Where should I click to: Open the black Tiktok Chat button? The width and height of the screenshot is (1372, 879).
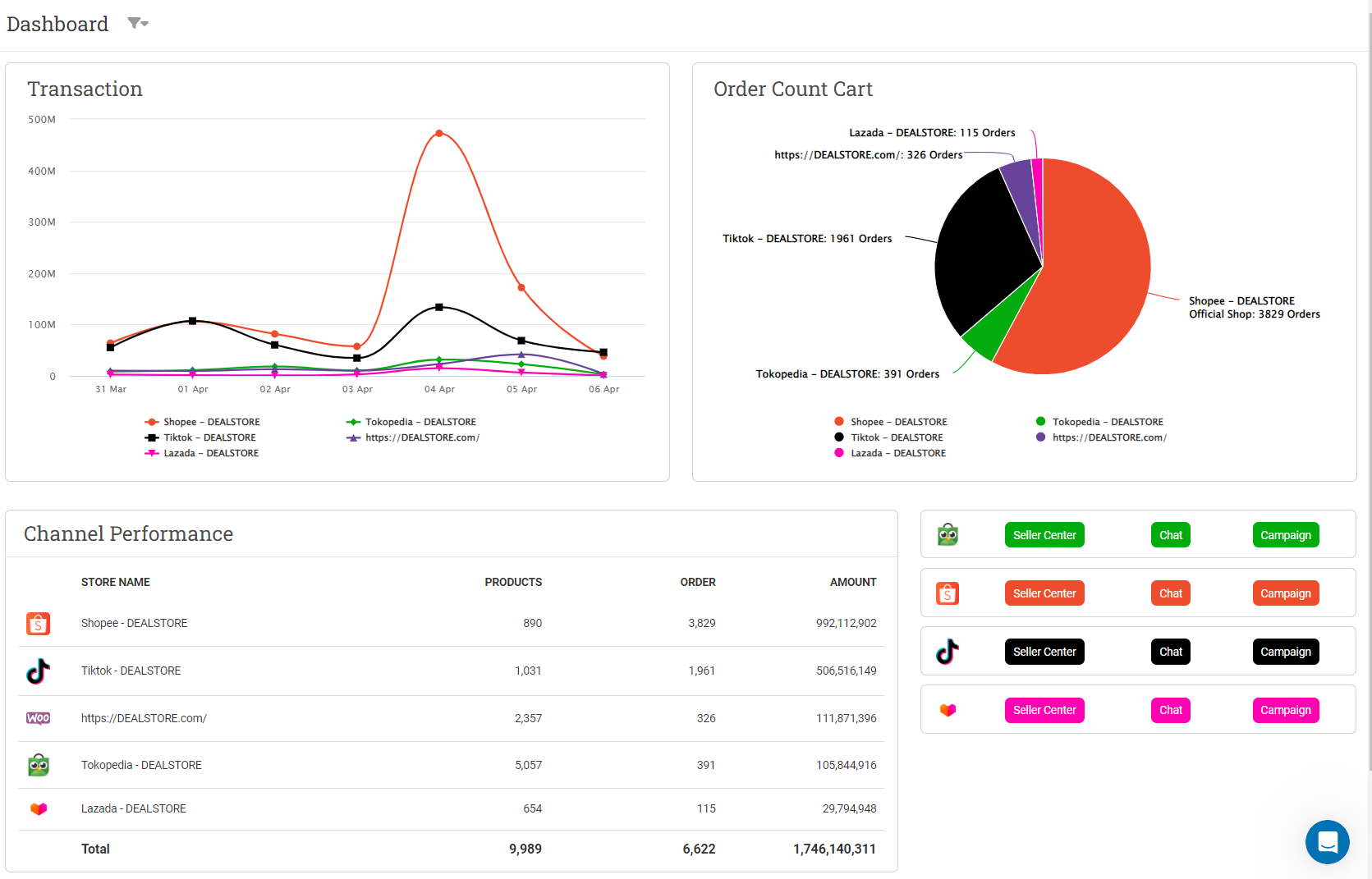point(1171,652)
